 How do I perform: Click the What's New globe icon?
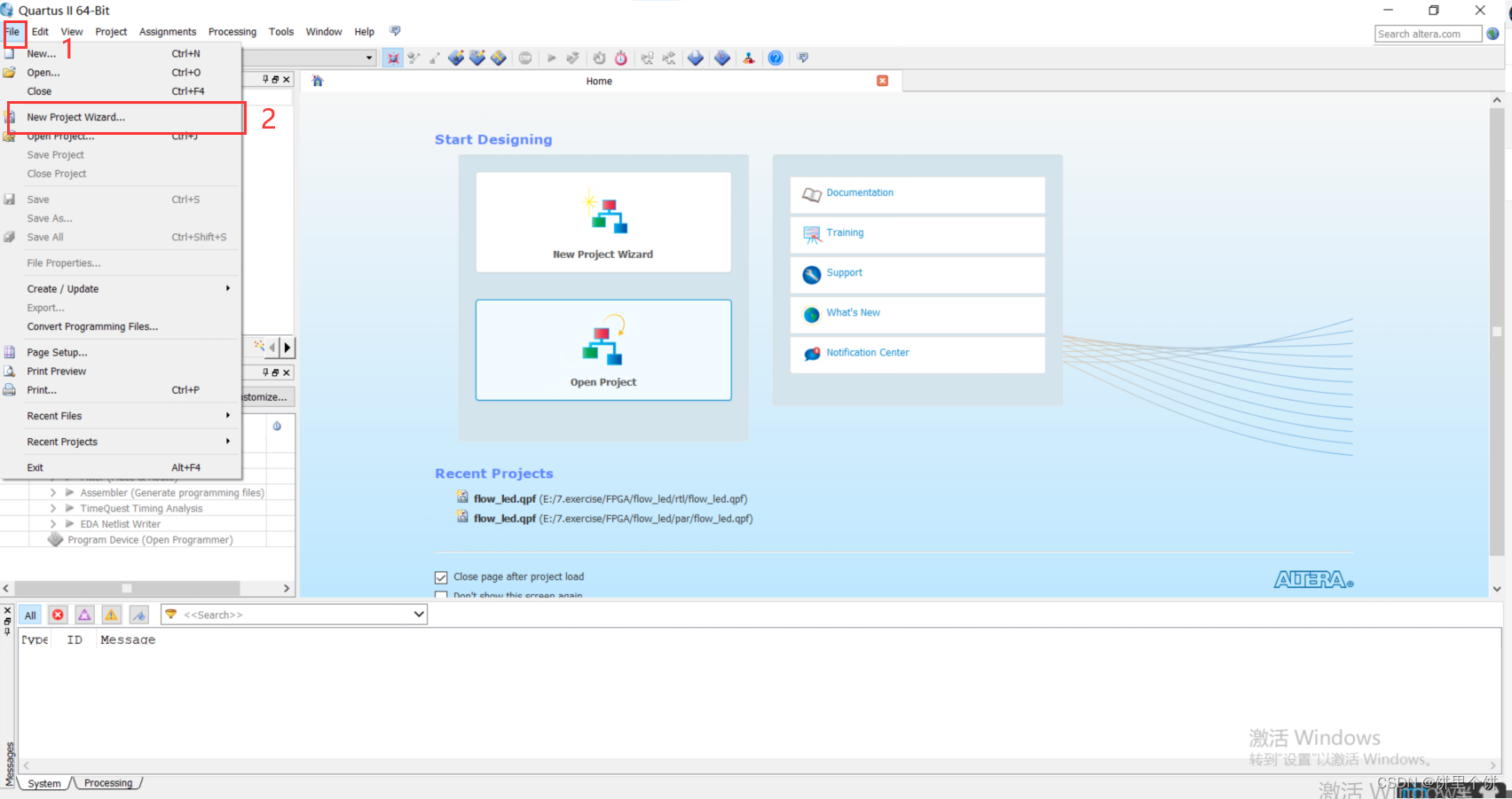[811, 314]
